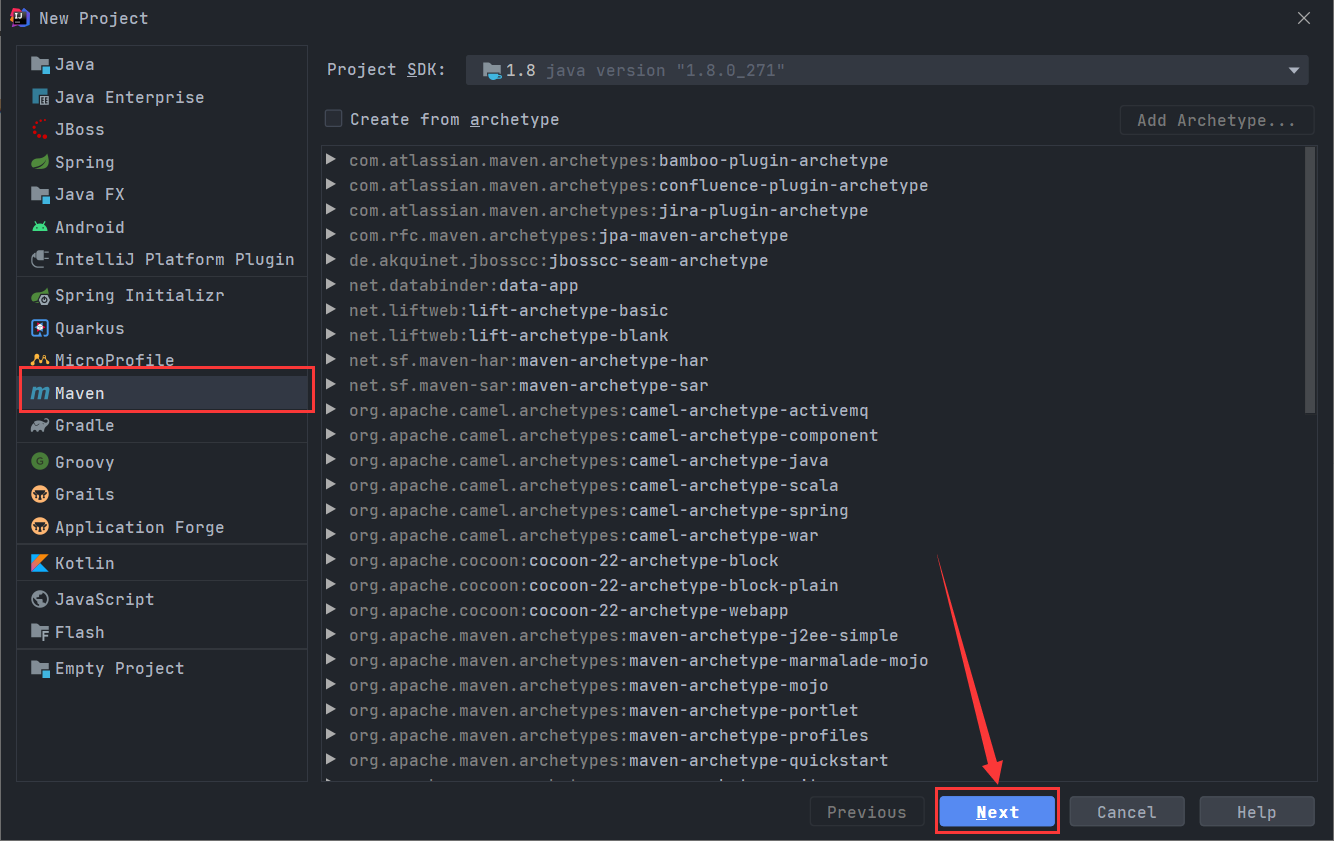The image size is (1334, 841).
Task: Click the Spring leaf icon
Action: [40, 162]
